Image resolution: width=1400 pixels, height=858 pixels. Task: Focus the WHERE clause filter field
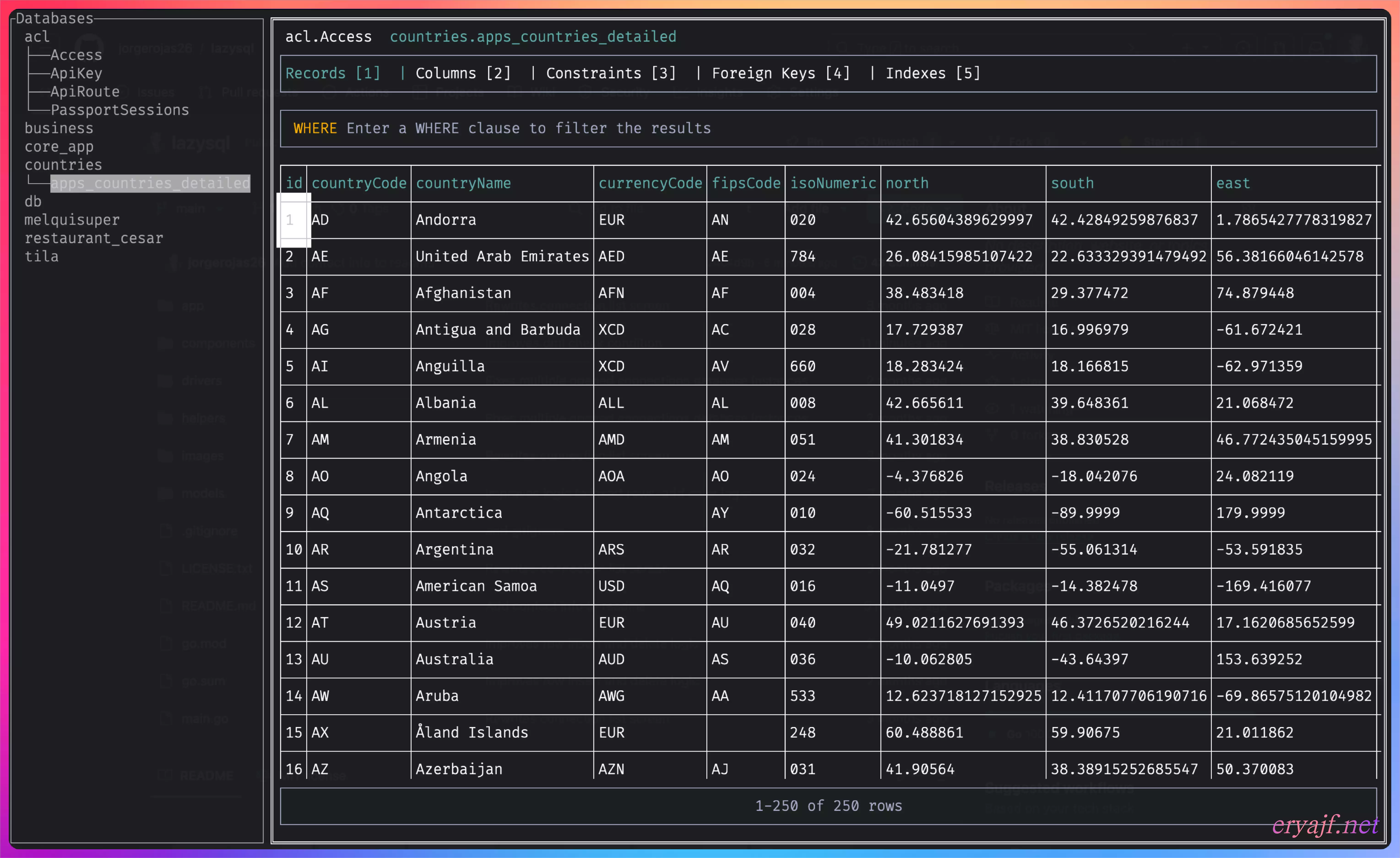(x=828, y=128)
